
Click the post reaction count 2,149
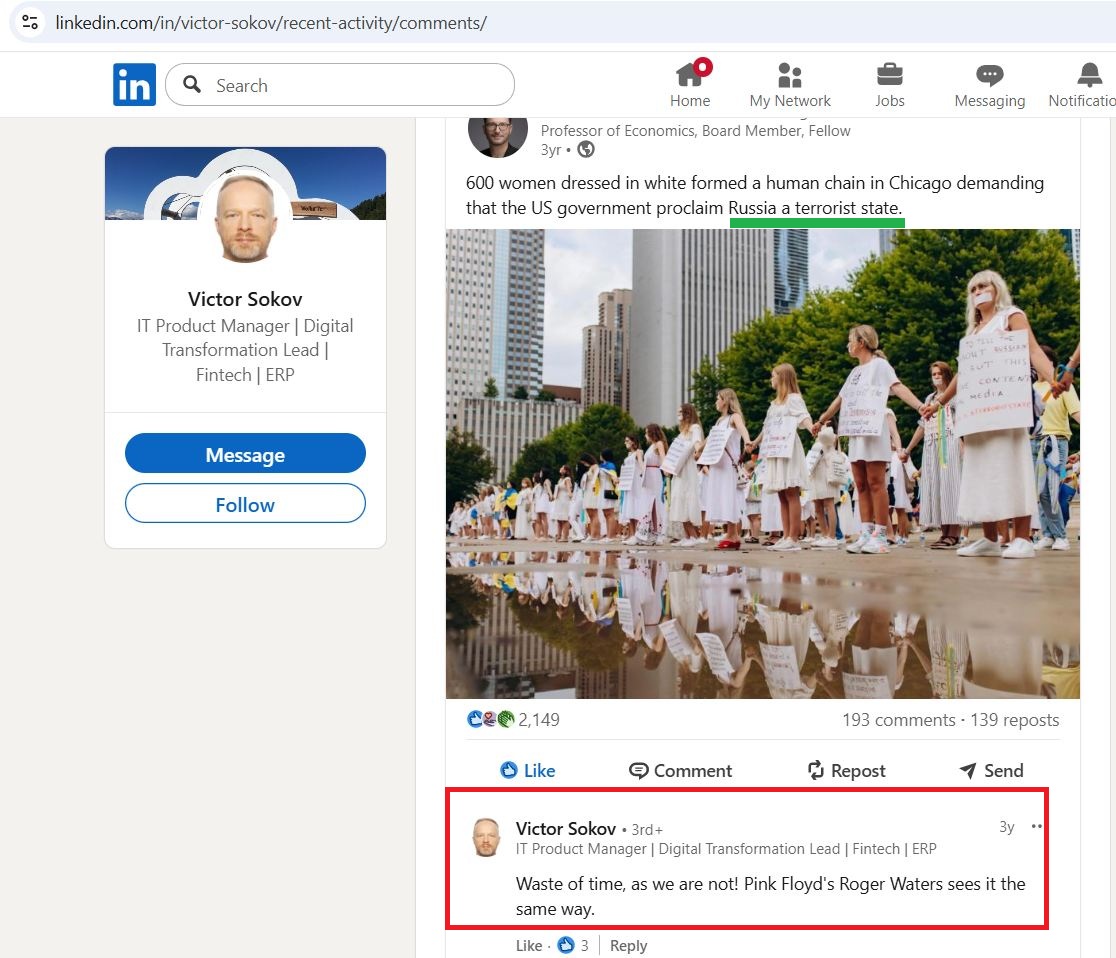tap(541, 719)
